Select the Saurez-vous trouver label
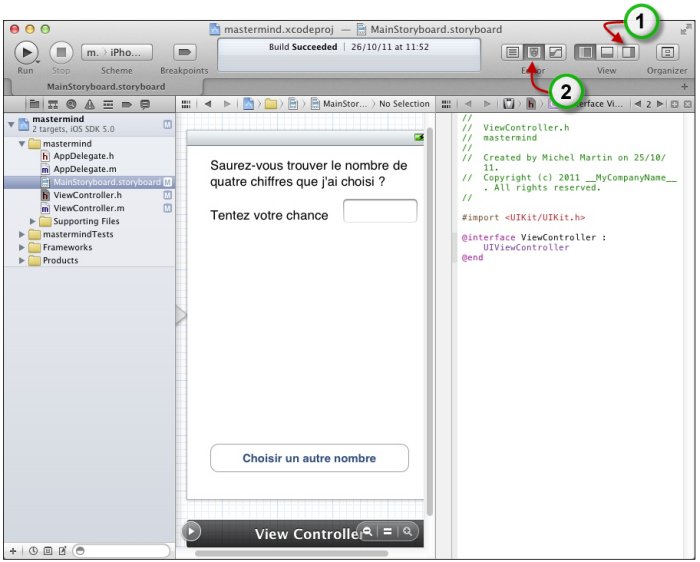700x562 pixels. 309,174
